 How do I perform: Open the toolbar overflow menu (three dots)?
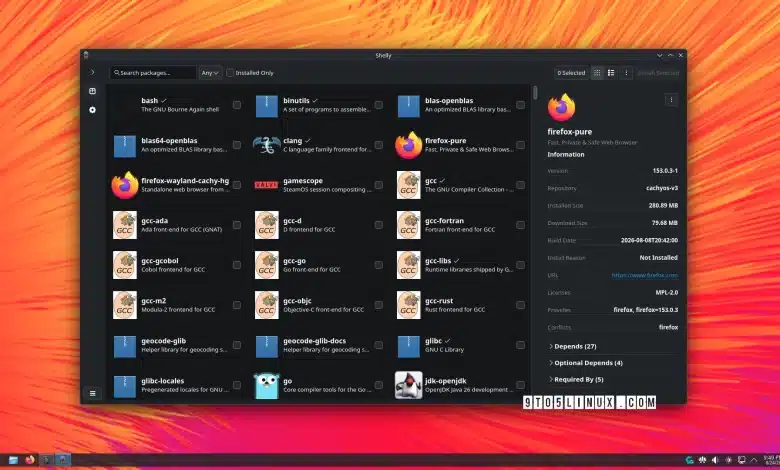click(626, 73)
